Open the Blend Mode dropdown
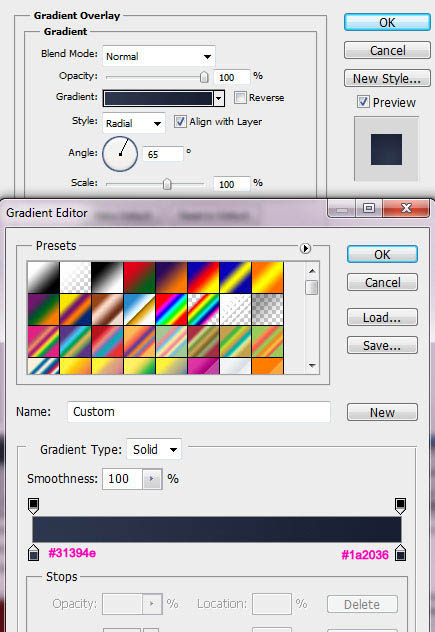 click(x=159, y=56)
